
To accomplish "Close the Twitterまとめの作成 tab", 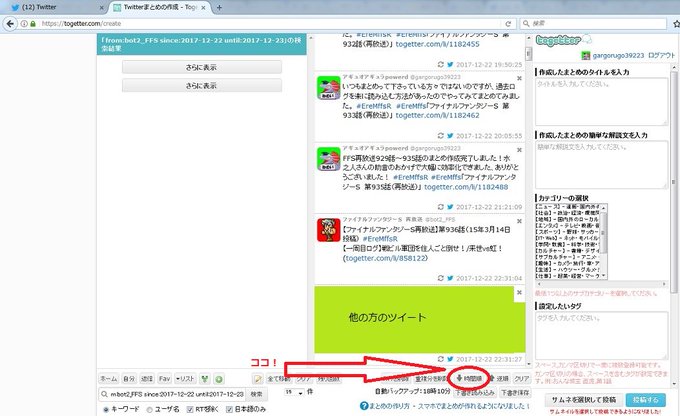I will 203,7.
